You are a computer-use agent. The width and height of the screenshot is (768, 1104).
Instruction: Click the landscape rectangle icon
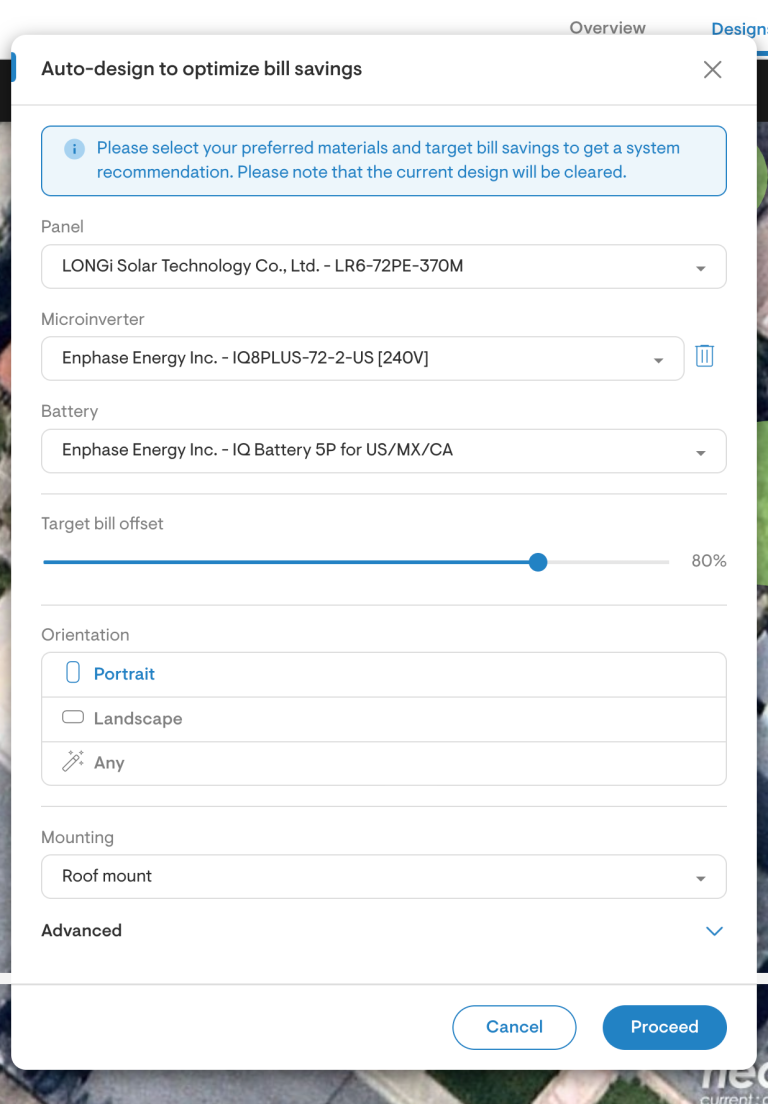click(72, 717)
